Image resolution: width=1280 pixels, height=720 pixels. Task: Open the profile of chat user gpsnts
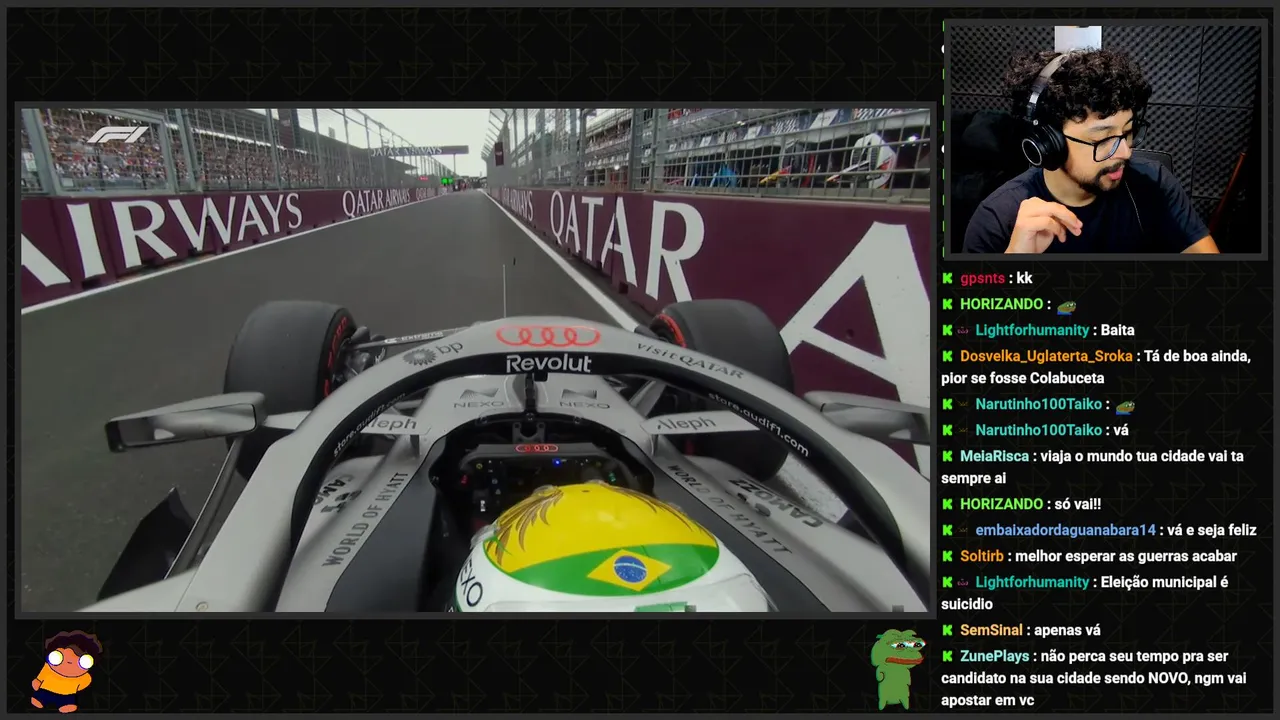(982, 279)
